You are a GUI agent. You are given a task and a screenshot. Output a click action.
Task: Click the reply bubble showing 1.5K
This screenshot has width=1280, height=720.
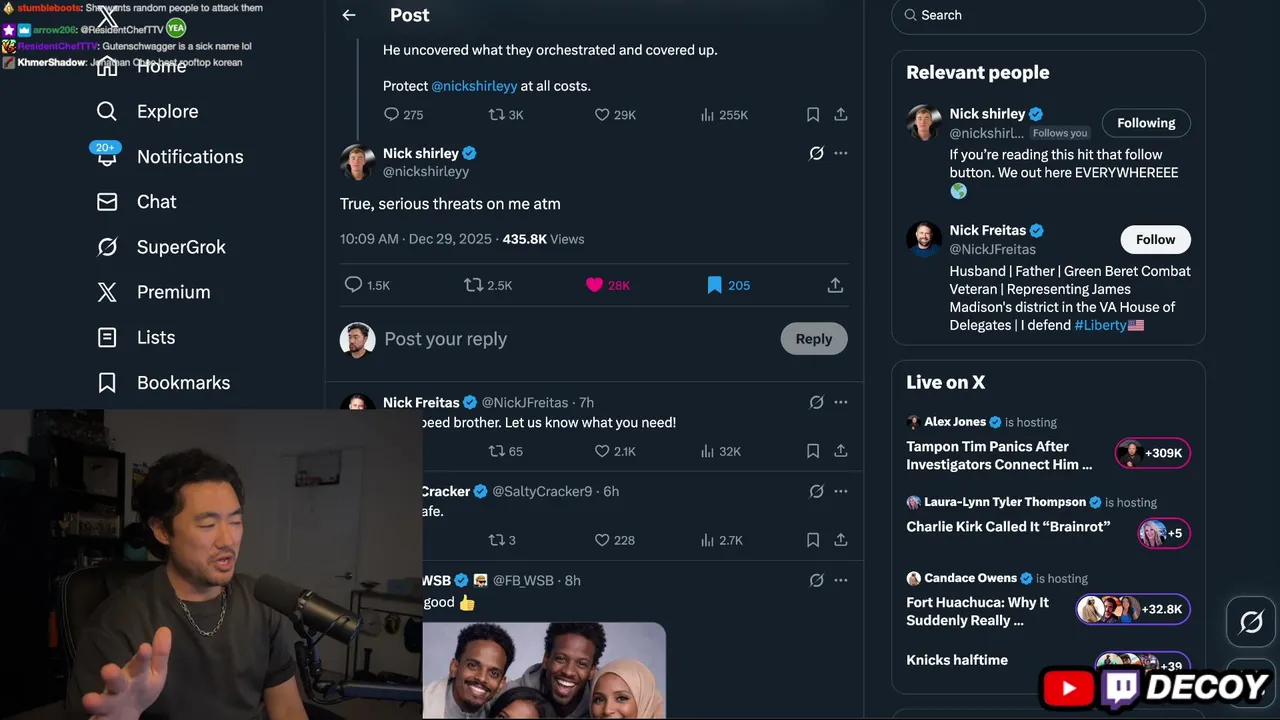point(353,285)
